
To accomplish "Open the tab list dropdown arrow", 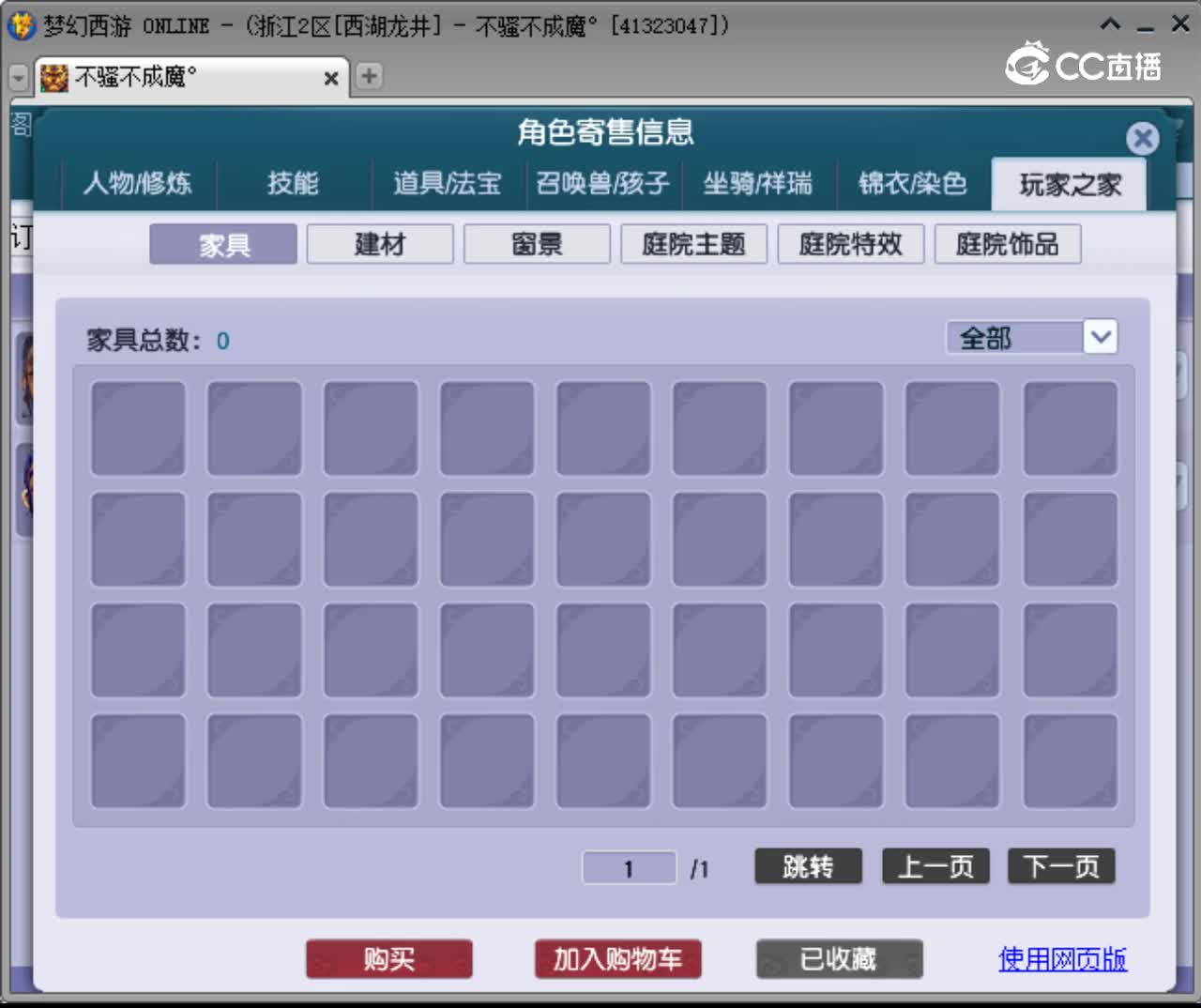I will coord(19,77).
